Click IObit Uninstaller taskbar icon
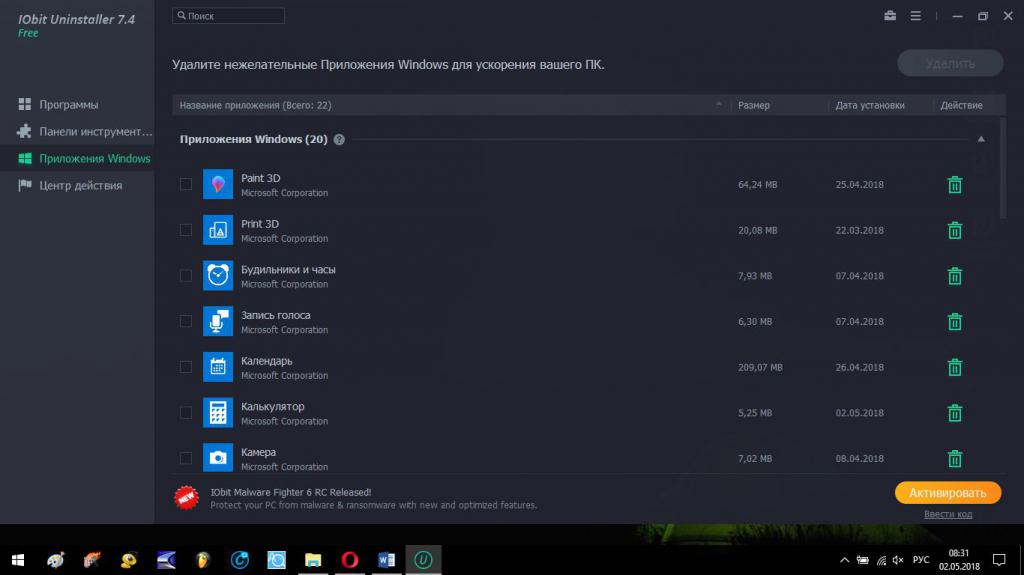 coord(423,560)
